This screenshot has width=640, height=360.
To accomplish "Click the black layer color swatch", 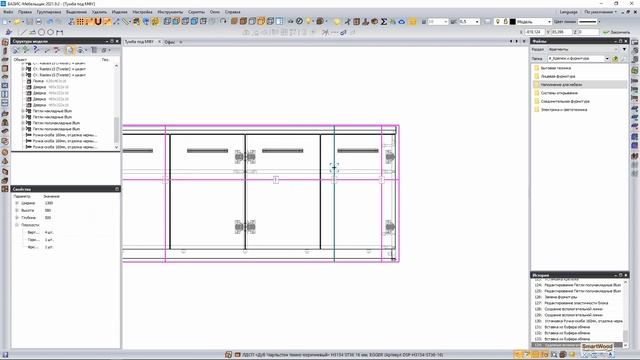I will click(x=513, y=21).
